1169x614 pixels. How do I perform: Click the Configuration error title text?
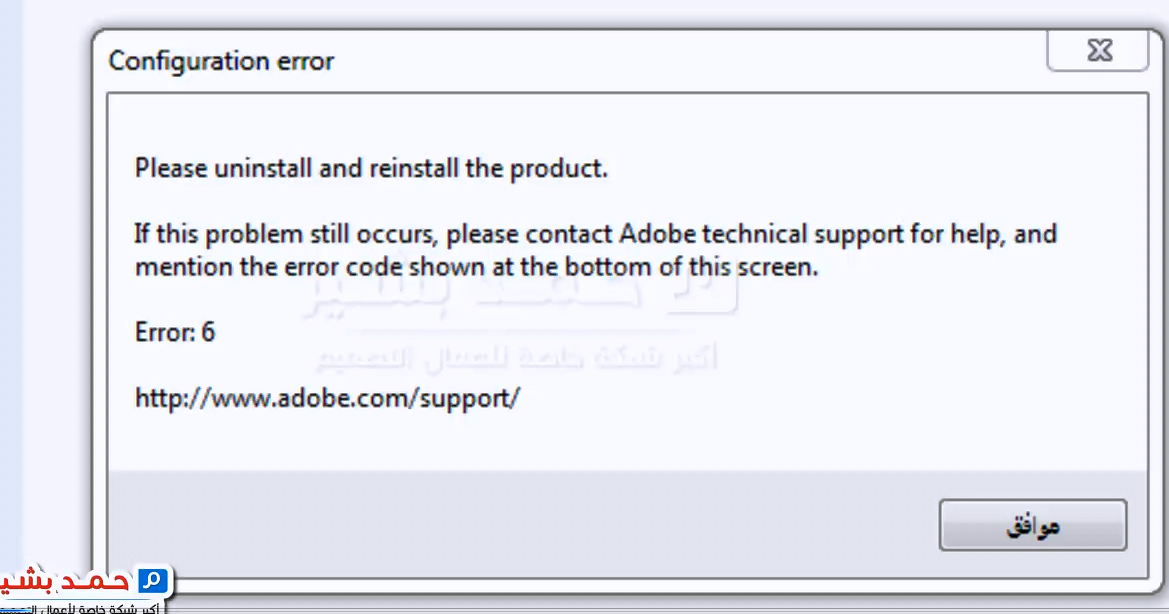point(221,61)
